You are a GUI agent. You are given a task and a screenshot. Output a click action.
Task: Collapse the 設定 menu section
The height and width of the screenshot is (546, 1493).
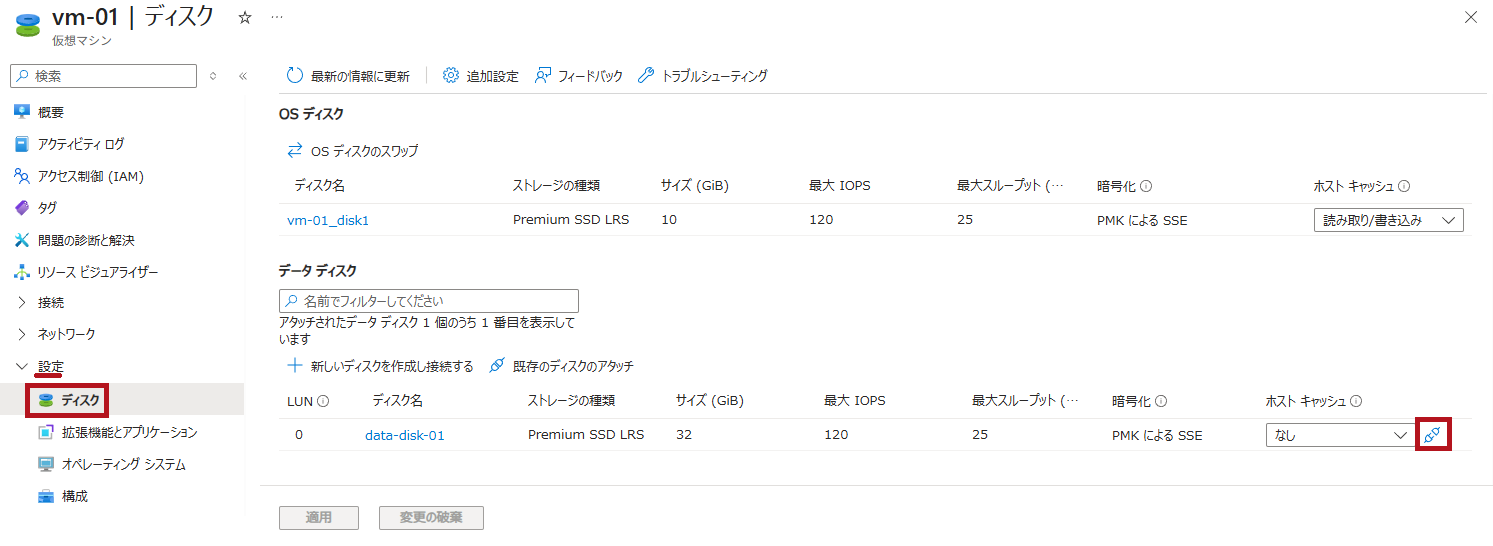coord(22,367)
